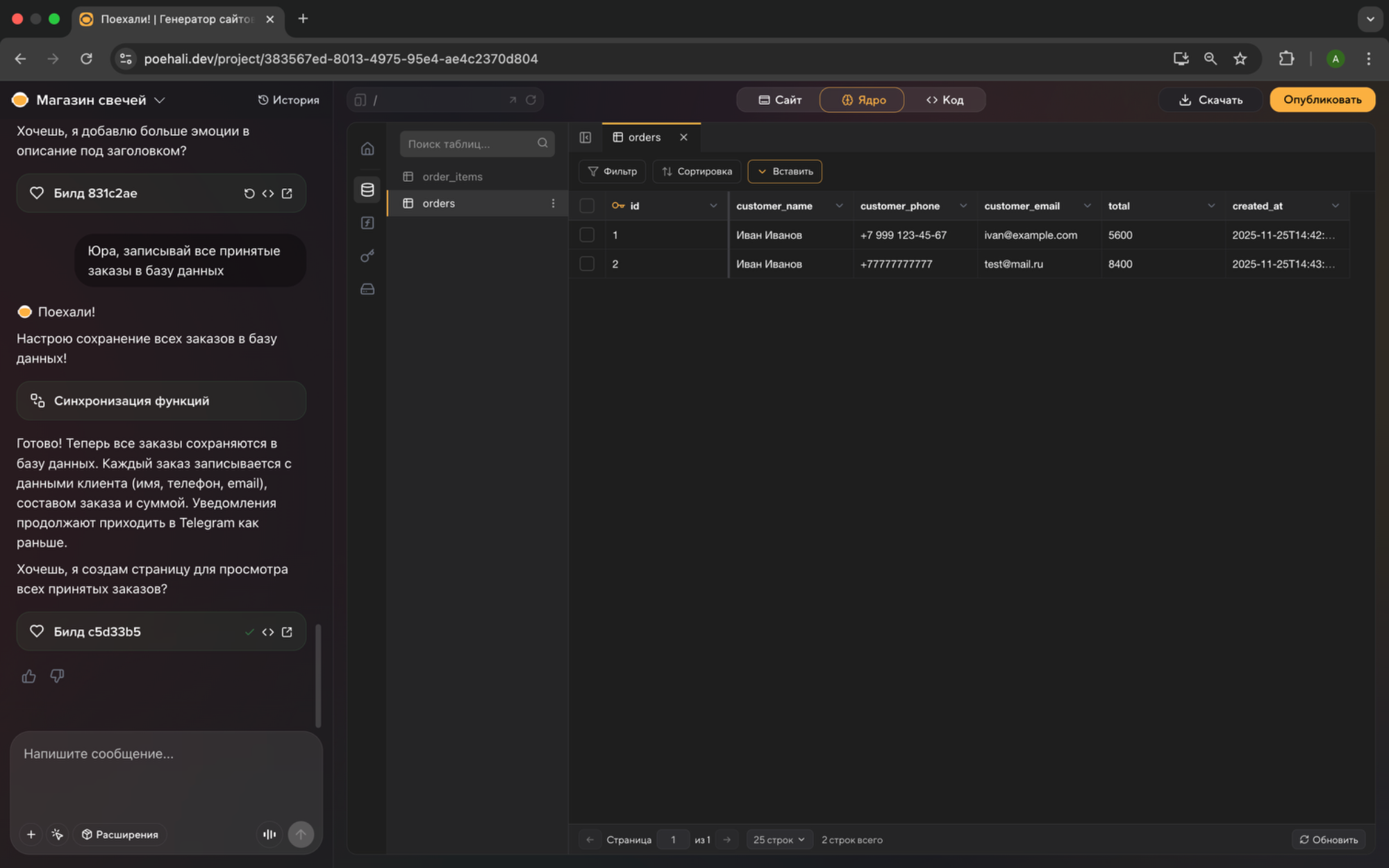Click the home icon in sidebar
Viewport: 1389px width, 868px height.
pos(367,149)
